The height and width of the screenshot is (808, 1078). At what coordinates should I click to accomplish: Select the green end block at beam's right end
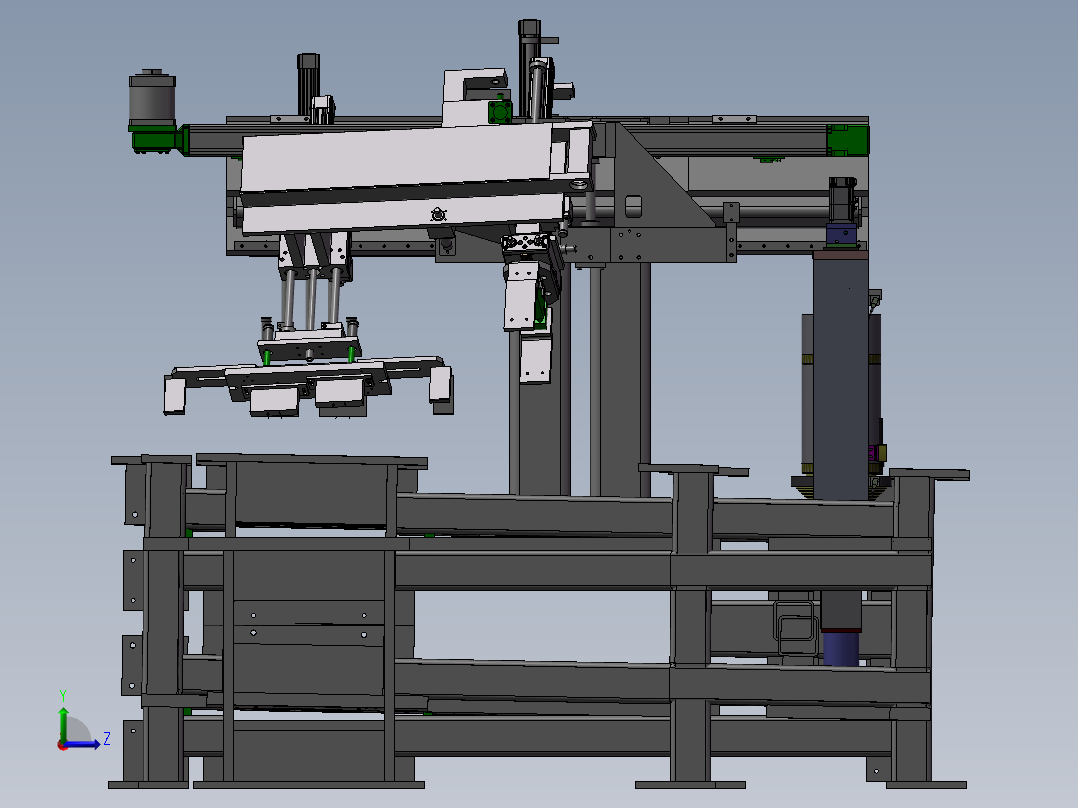click(847, 140)
